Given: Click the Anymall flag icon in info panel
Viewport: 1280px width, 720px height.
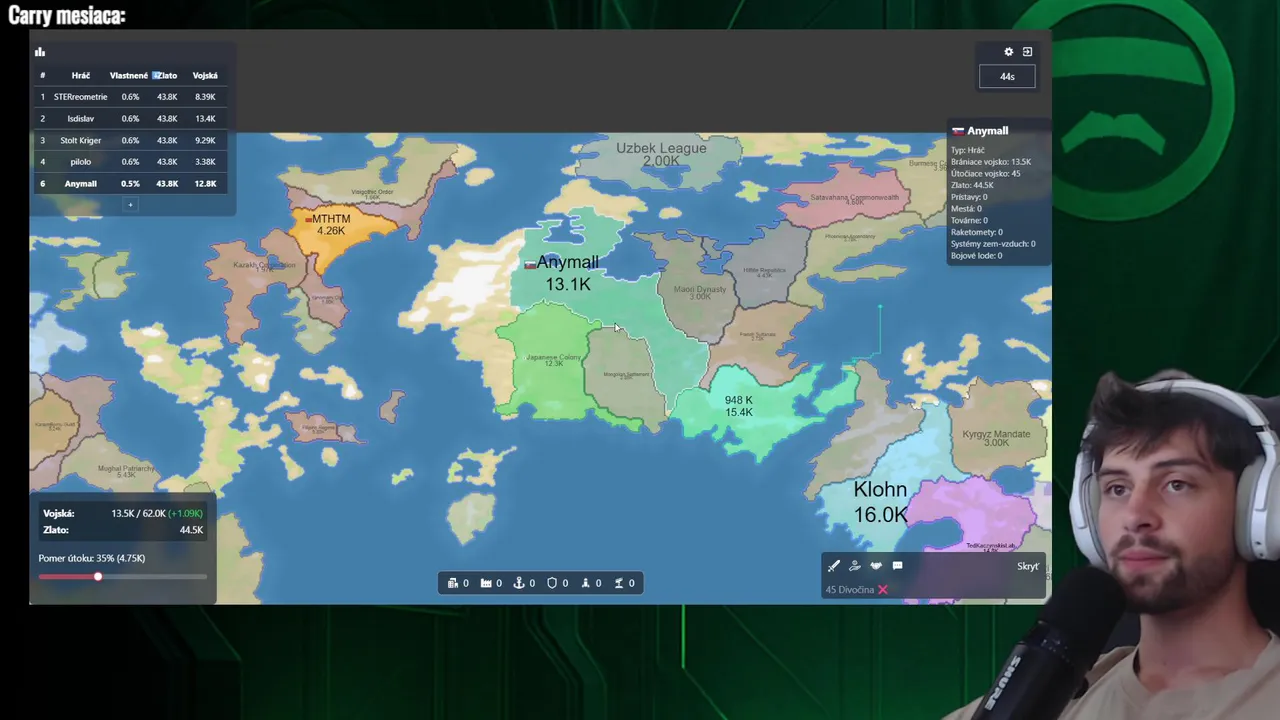Looking at the screenshot, I should [x=958, y=131].
